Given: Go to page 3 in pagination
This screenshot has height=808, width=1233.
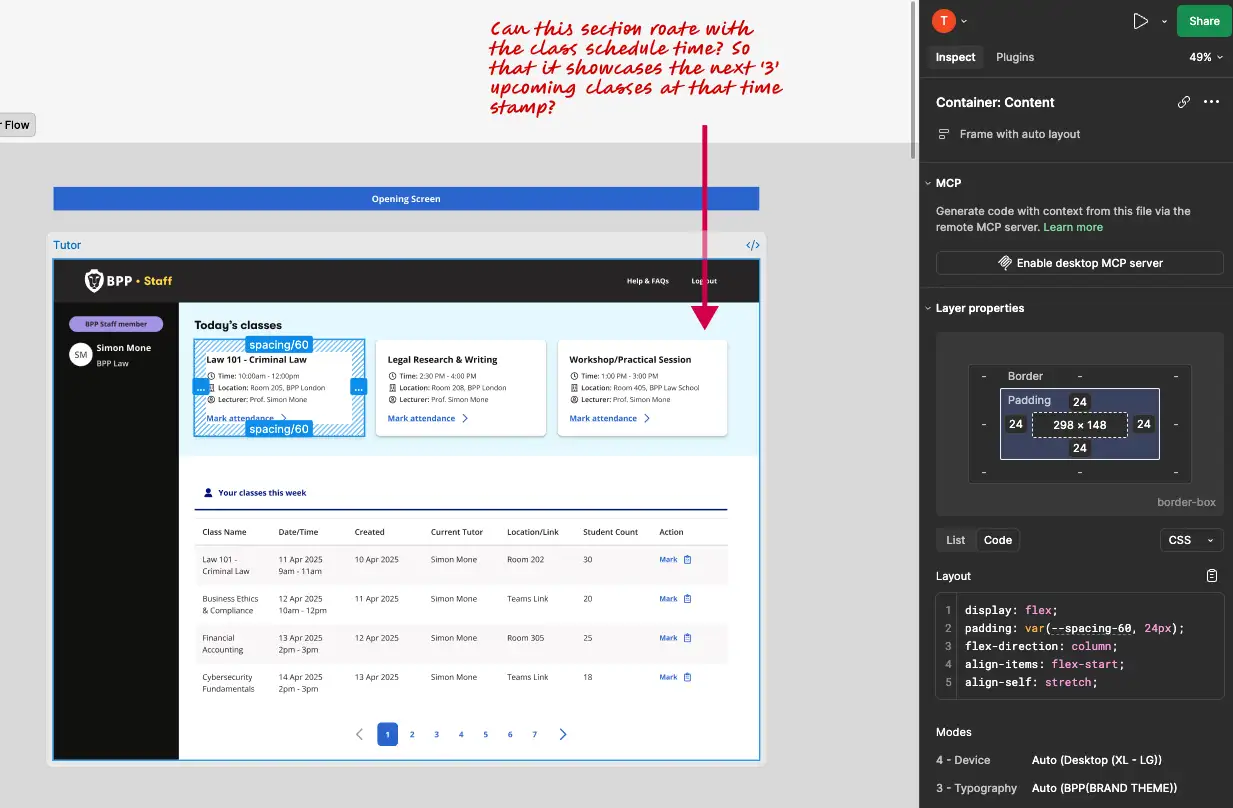Looking at the screenshot, I should pyautogui.click(x=436, y=734).
